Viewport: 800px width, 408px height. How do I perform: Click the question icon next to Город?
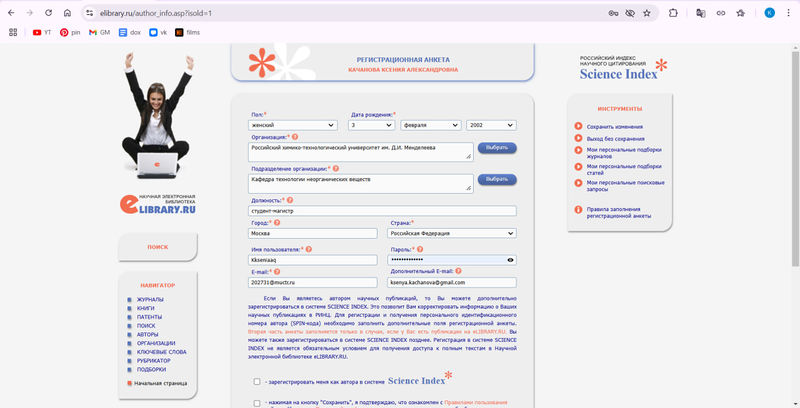click(277, 223)
